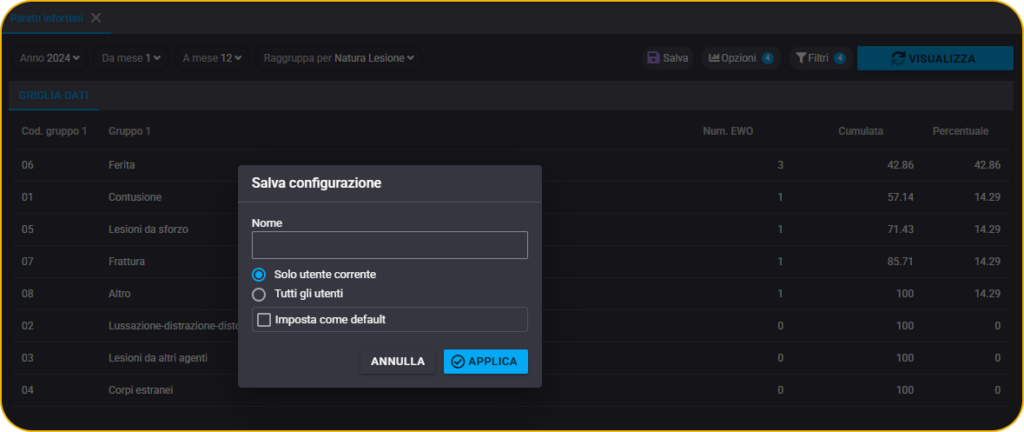Expand Raggruppa per Natura Lesione dropdown

coord(339,58)
